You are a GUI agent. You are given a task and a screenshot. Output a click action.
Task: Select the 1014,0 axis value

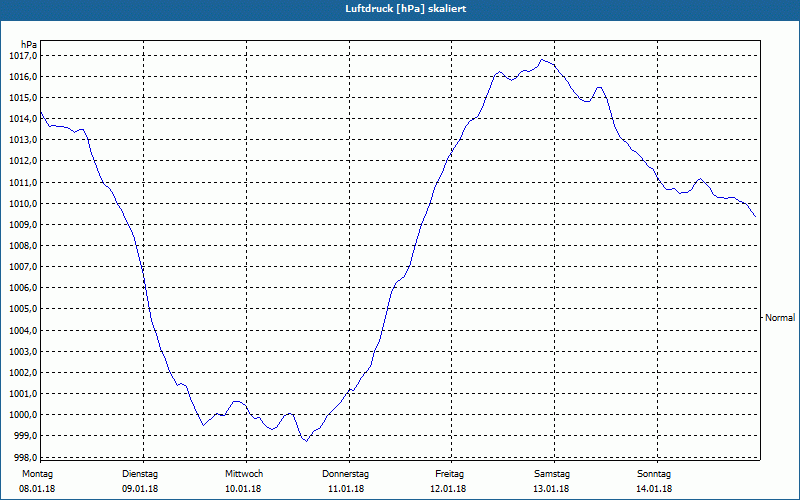tap(23, 119)
